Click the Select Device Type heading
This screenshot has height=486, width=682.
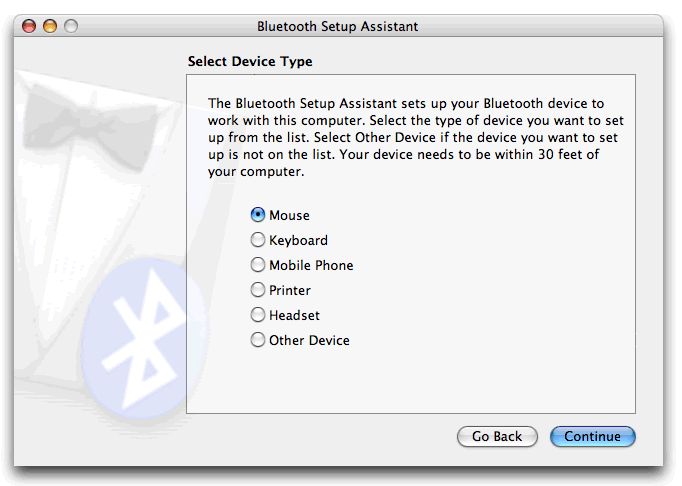tap(250, 62)
